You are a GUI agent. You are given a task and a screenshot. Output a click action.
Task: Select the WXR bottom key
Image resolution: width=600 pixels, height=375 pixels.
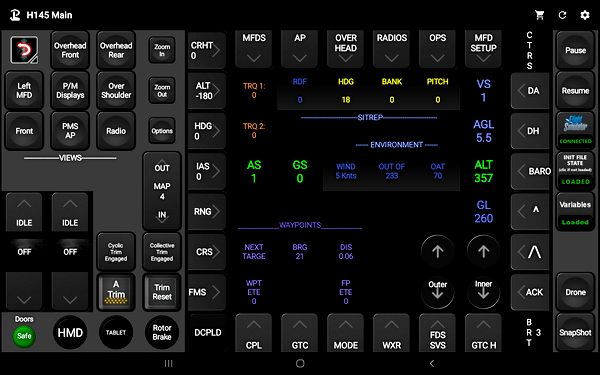click(391, 333)
